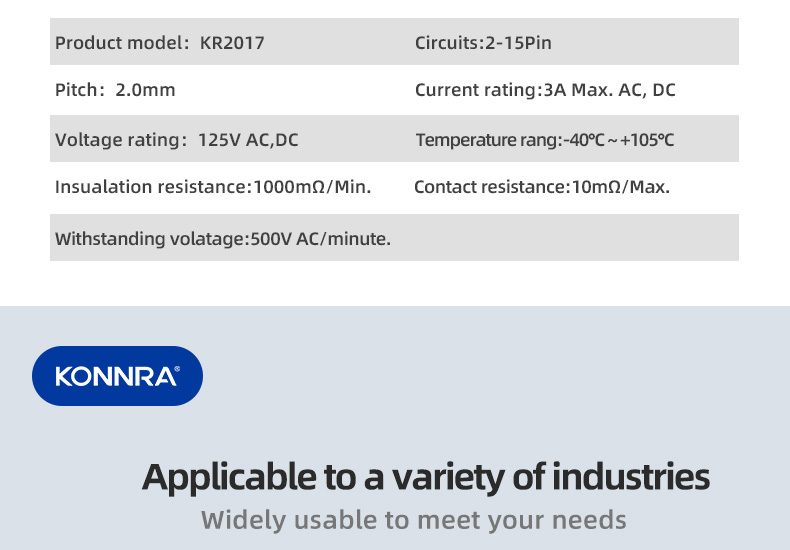Click the Circuits 2-15Pin specification
Screen dimensions: 790x550
483,43
